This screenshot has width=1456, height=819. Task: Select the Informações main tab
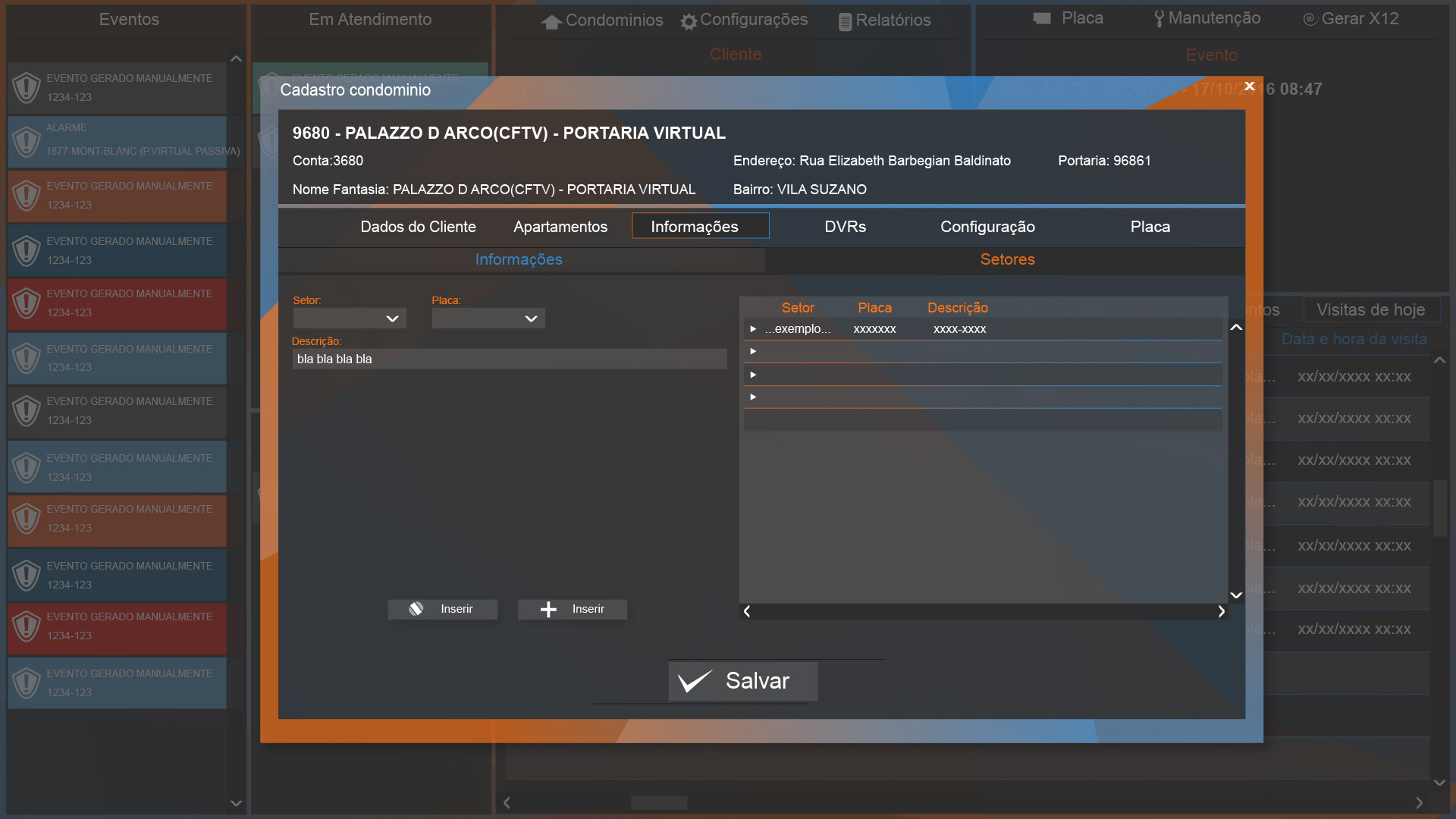click(701, 226)
